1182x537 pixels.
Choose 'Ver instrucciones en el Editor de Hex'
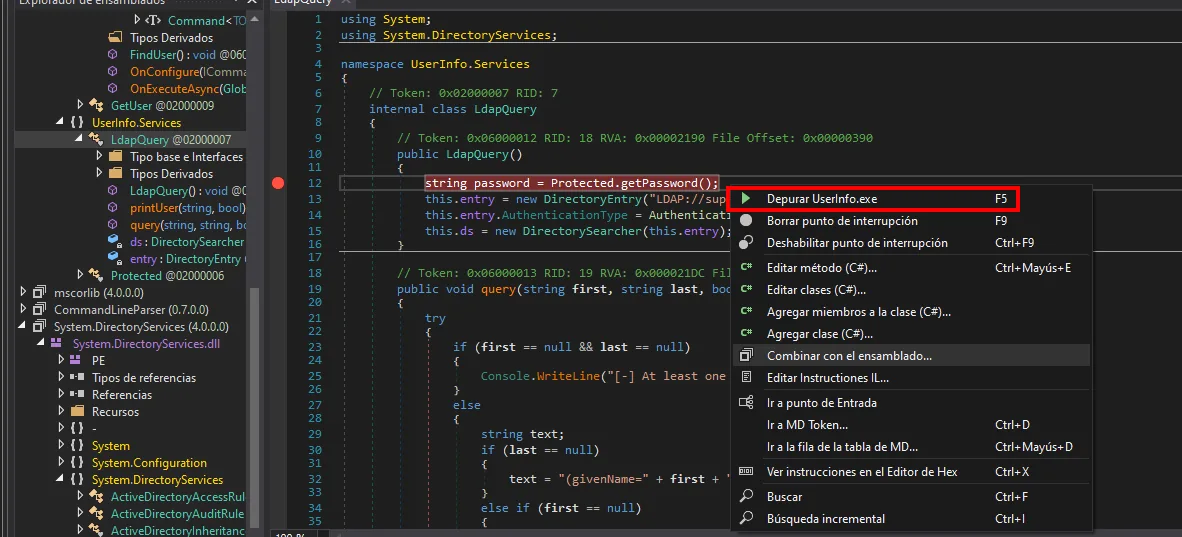pyautogui.click(x=911, y=471)
